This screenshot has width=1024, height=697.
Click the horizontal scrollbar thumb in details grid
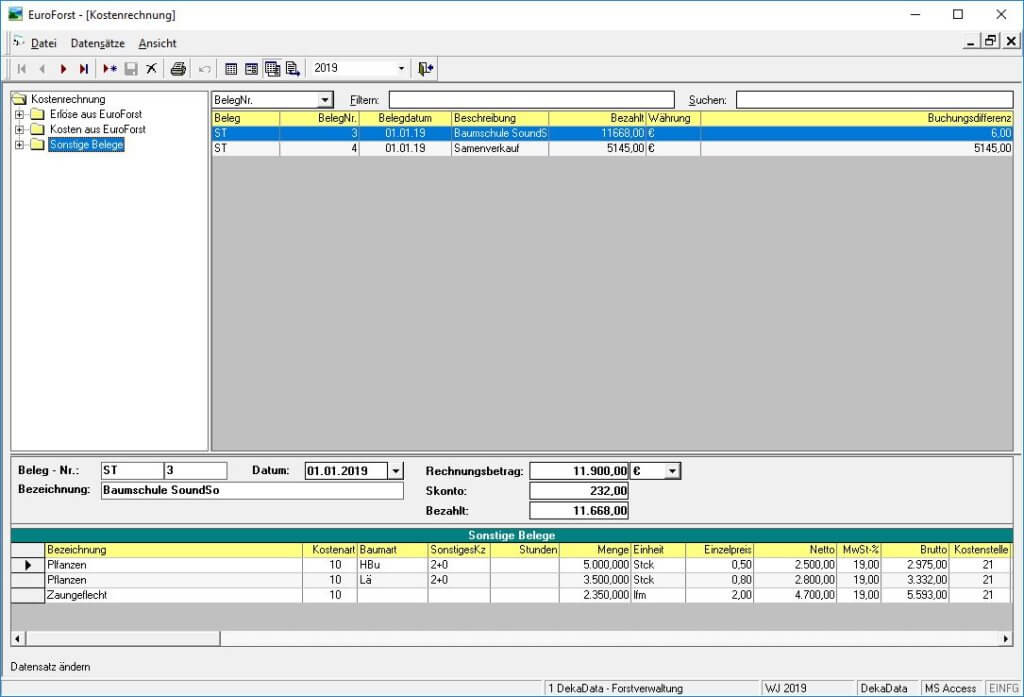pyautogui.click(x=123, y=639)
